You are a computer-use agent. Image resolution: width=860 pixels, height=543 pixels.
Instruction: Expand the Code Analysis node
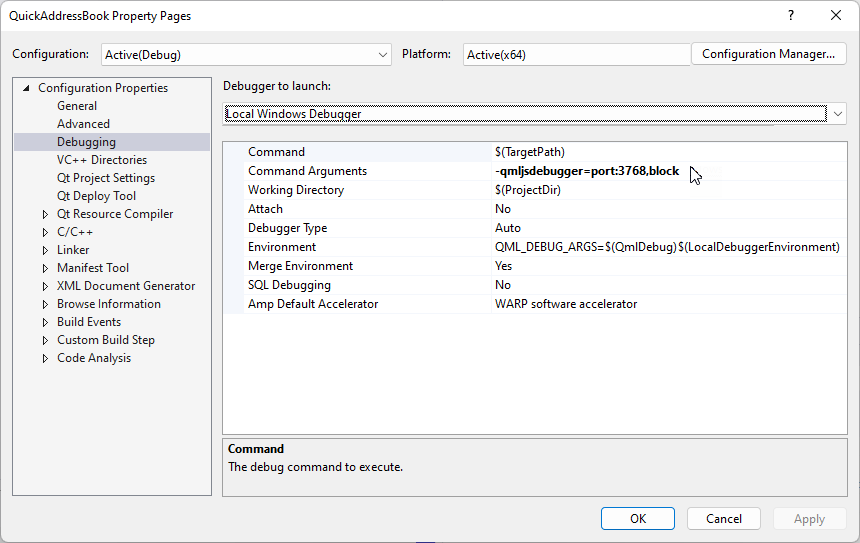click(x=46, y=359)
